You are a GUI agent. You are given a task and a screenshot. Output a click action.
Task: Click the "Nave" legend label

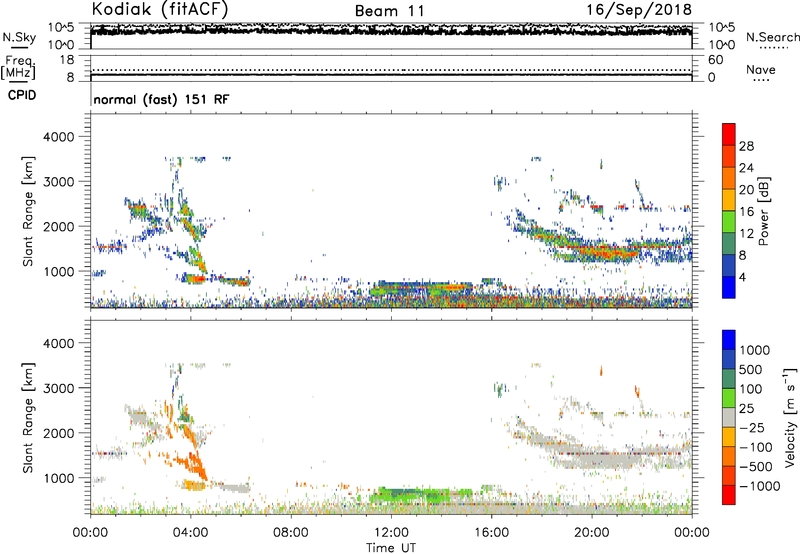point(761,70)
